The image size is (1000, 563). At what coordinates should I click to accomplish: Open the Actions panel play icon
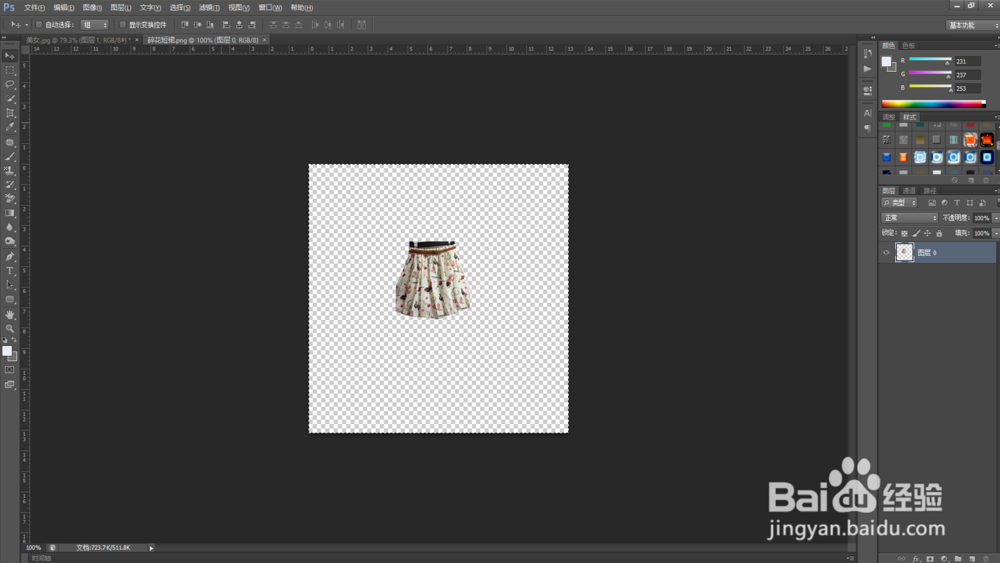pyautogui.click(x=867, y=68)
